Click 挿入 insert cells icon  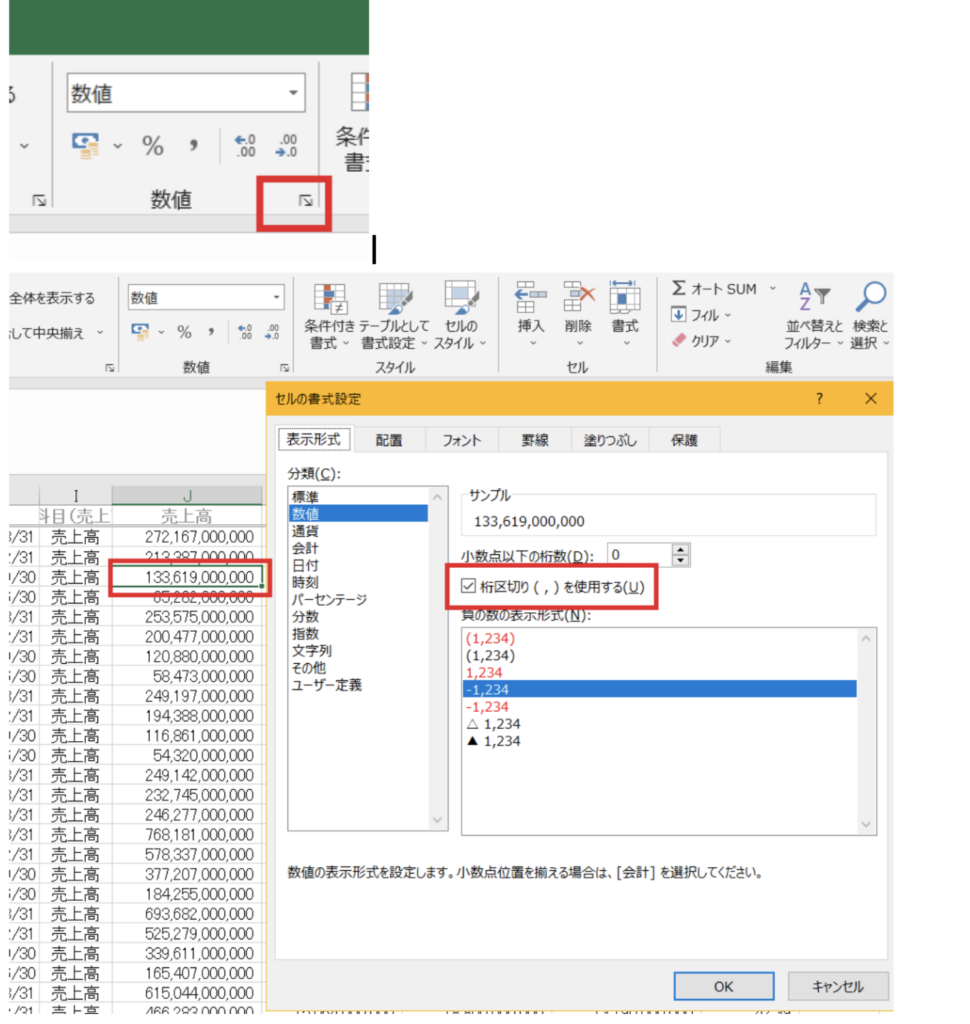(x=531, y=298)
